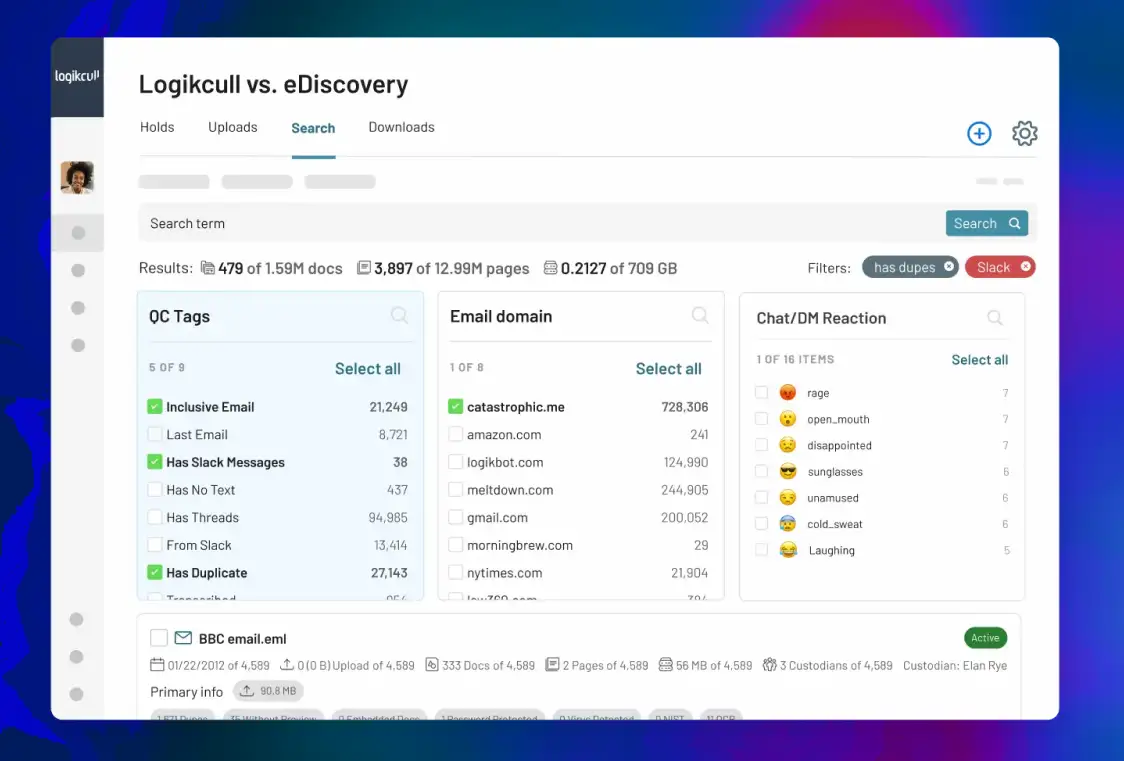This screenshot has height=761, width=1124.
Task: Click the Primary info label
Action: coord(186,691)
